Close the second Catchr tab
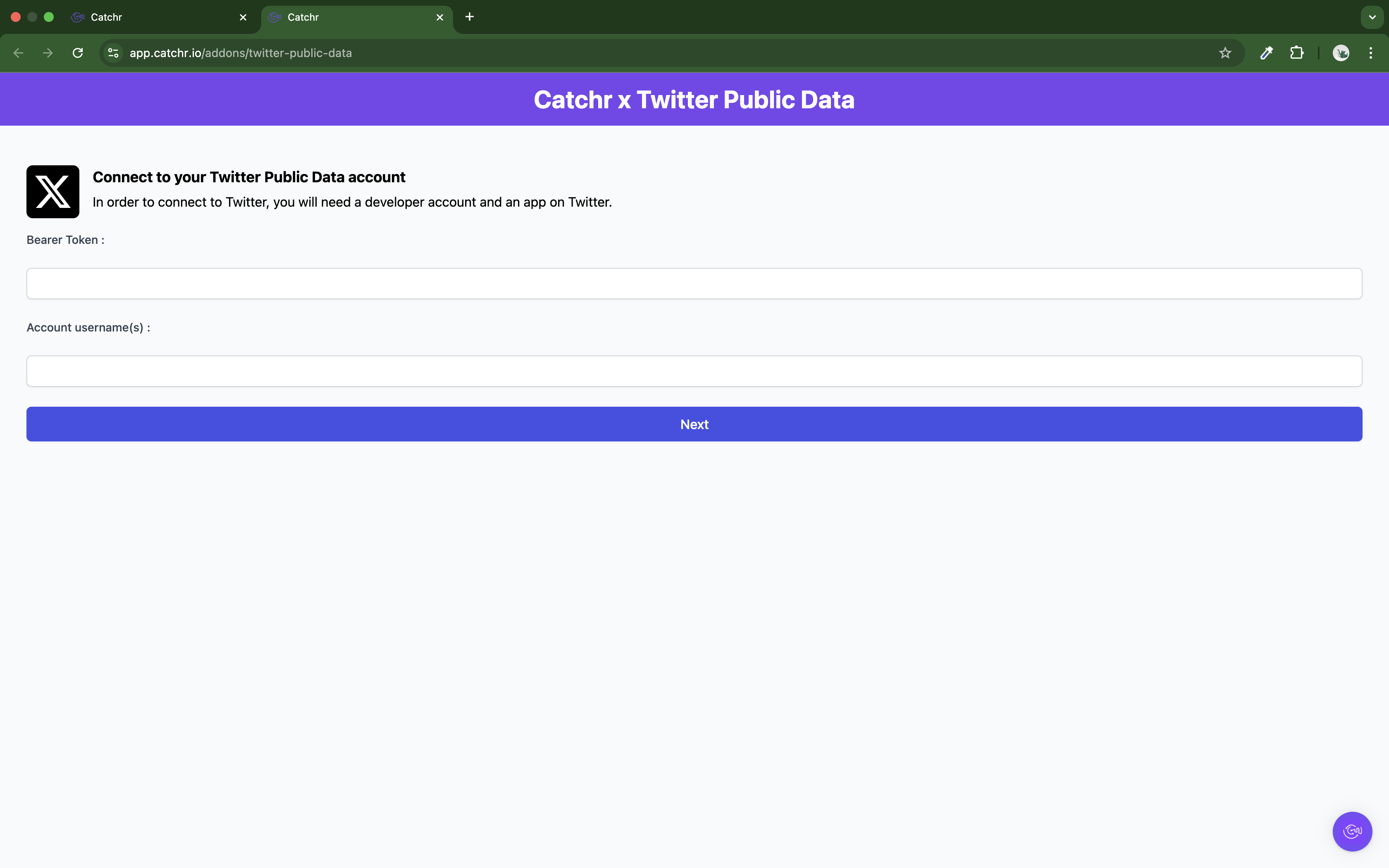 pos(440,17)
